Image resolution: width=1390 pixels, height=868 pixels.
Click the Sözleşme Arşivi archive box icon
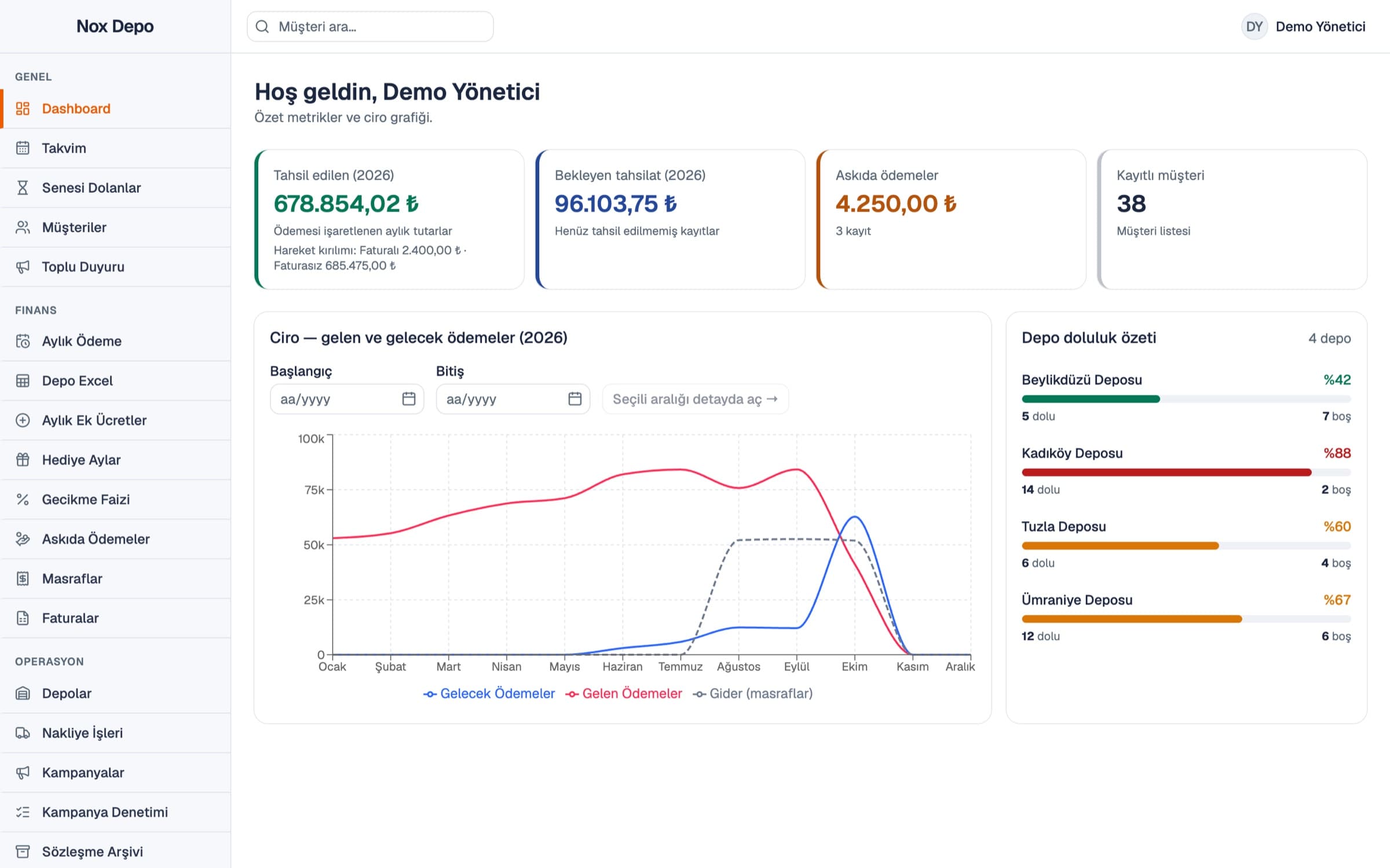coord(23,851)
